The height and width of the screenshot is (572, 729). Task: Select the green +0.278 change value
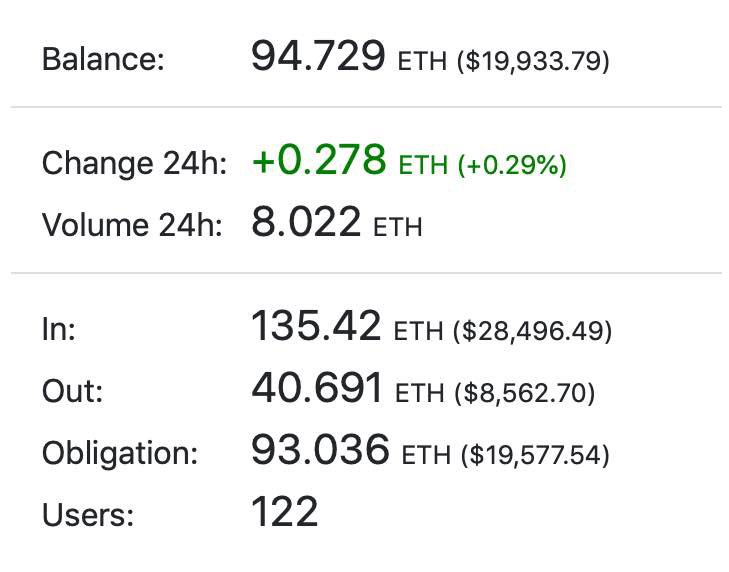point(319,161)
